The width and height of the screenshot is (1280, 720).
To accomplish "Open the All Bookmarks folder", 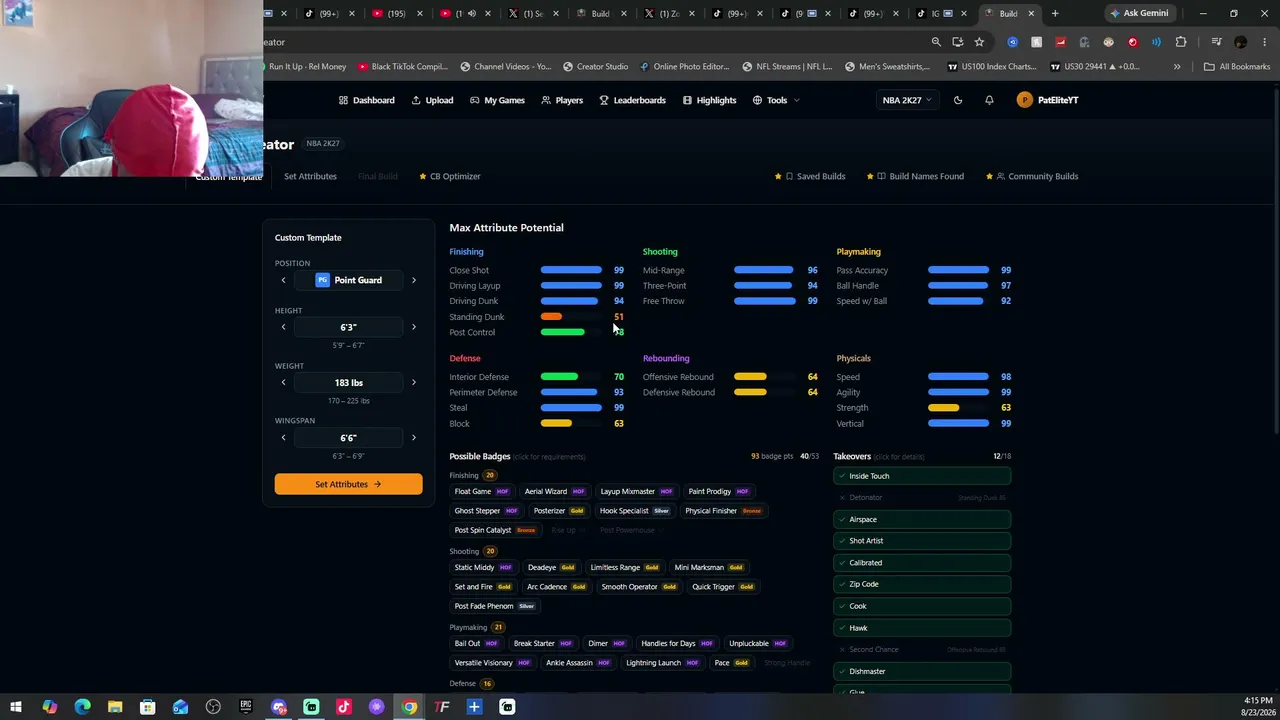I will point(1237,67).
